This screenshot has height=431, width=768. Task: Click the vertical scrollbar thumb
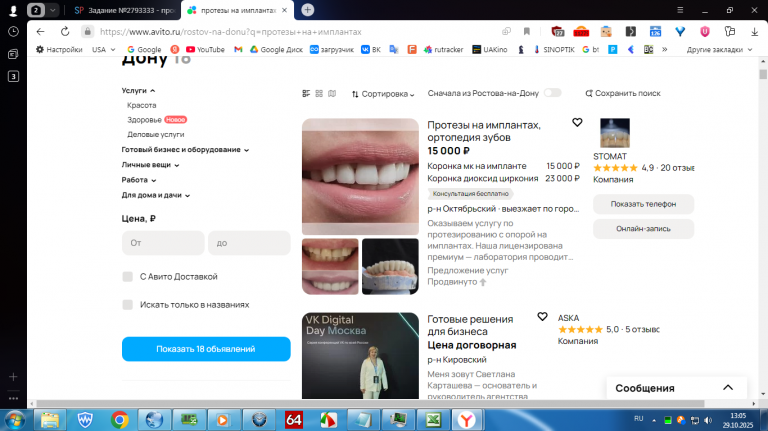(x=763, y=74)
